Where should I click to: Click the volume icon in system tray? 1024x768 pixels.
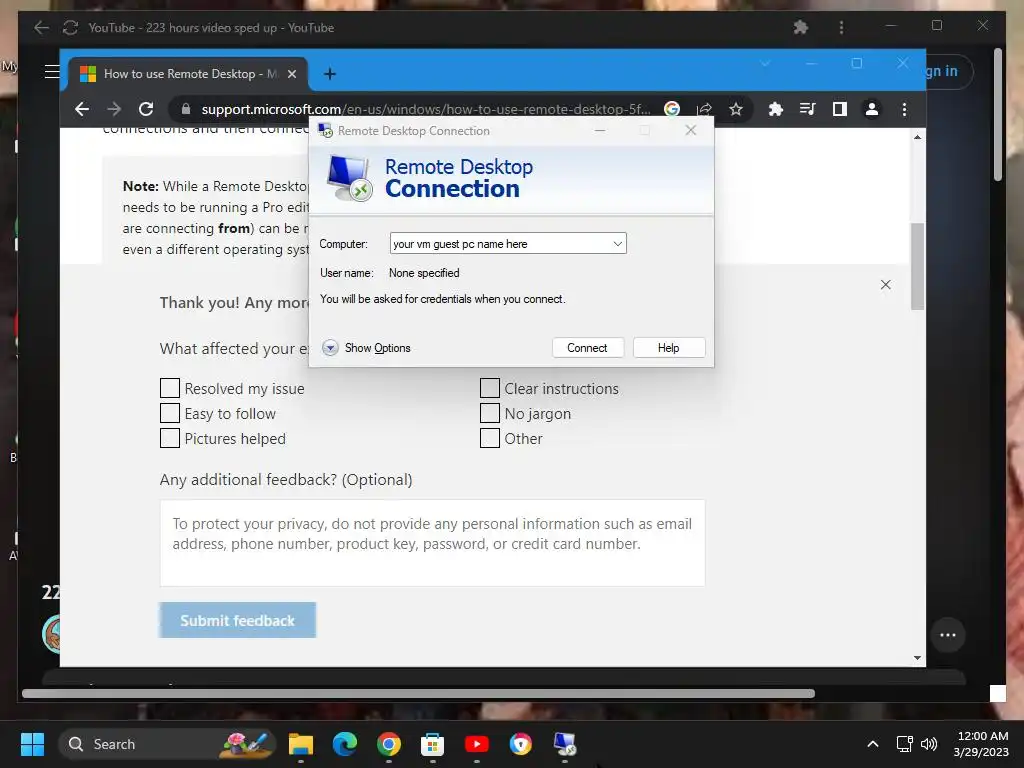pos(929,744)
